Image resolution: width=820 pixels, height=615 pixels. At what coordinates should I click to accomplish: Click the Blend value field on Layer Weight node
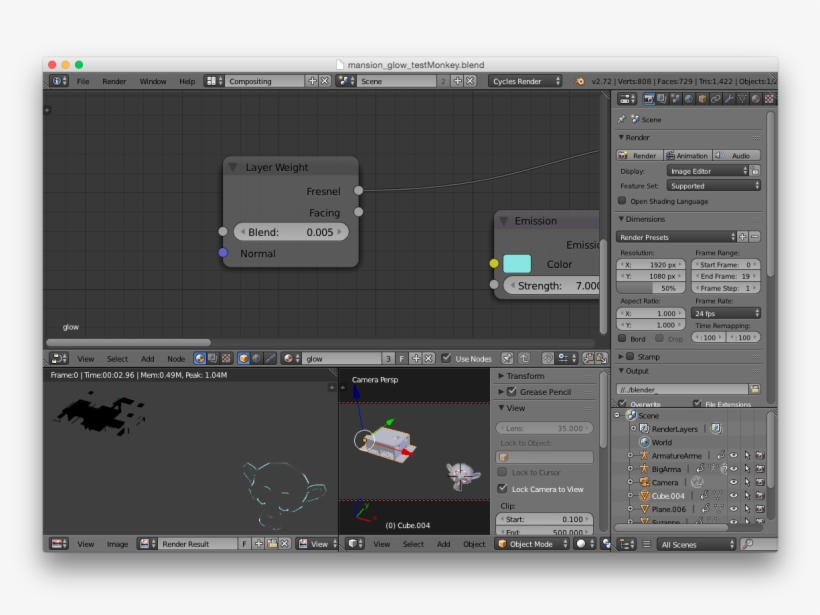[x=290, y=231]
